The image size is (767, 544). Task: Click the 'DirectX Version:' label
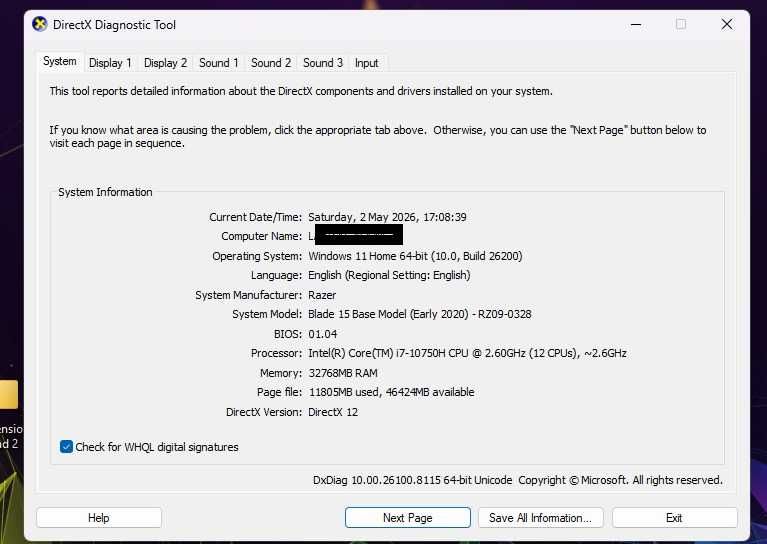pos(264,412)
